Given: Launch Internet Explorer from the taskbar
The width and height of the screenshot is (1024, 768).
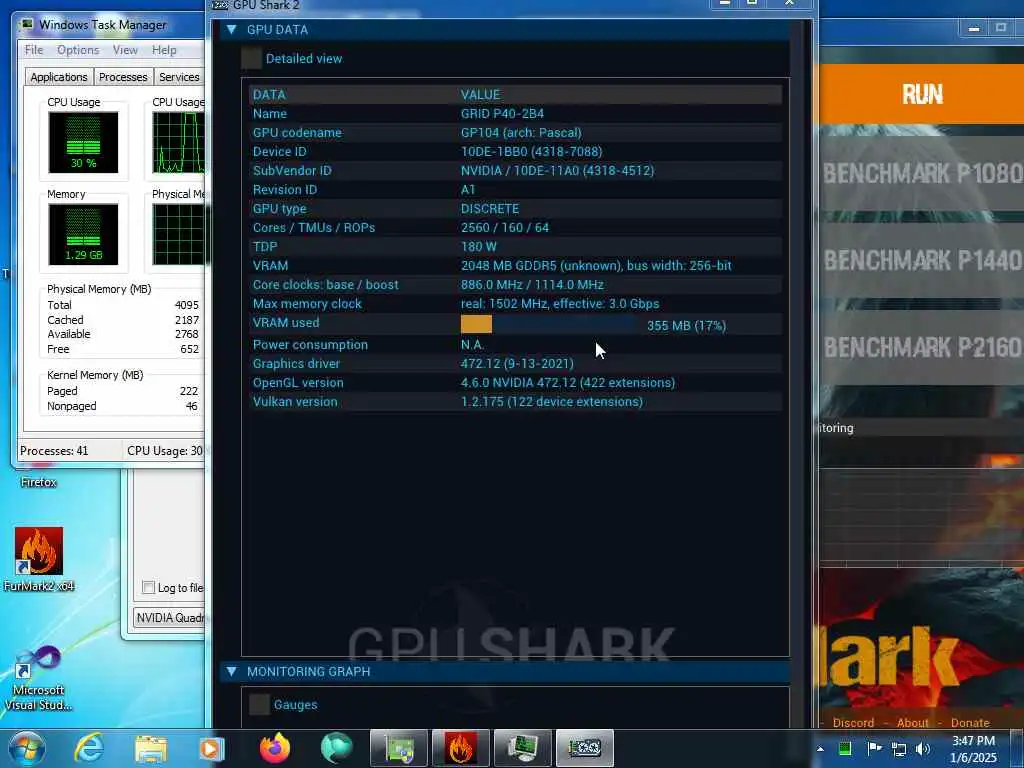Looking at the screenshot, I should 89,748.
